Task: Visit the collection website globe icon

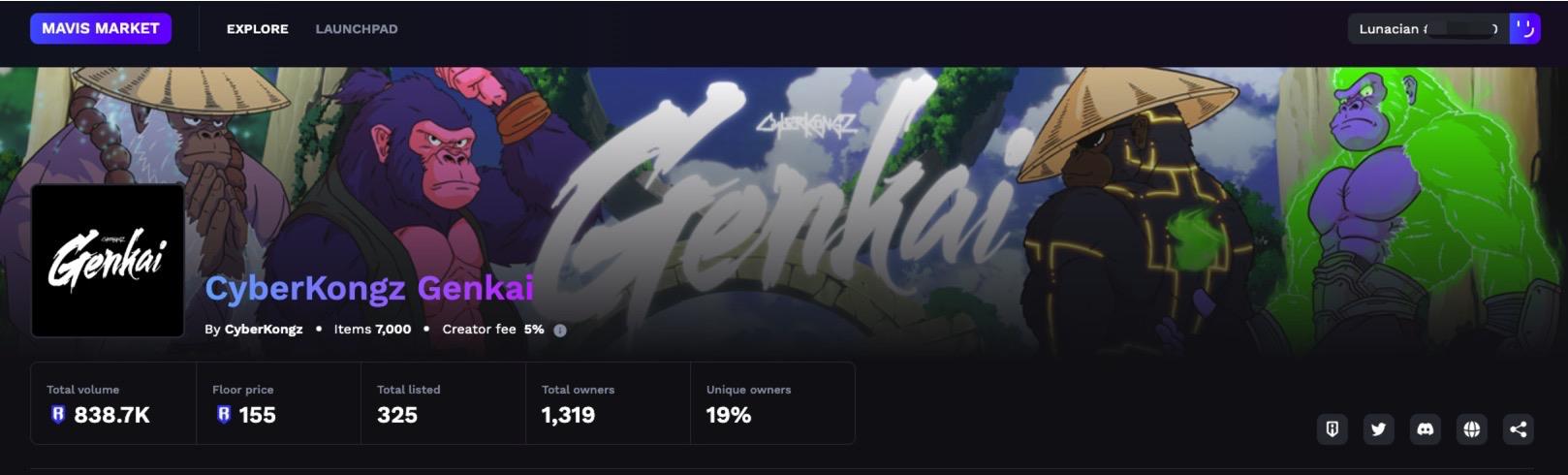Action: [1471, 428]
